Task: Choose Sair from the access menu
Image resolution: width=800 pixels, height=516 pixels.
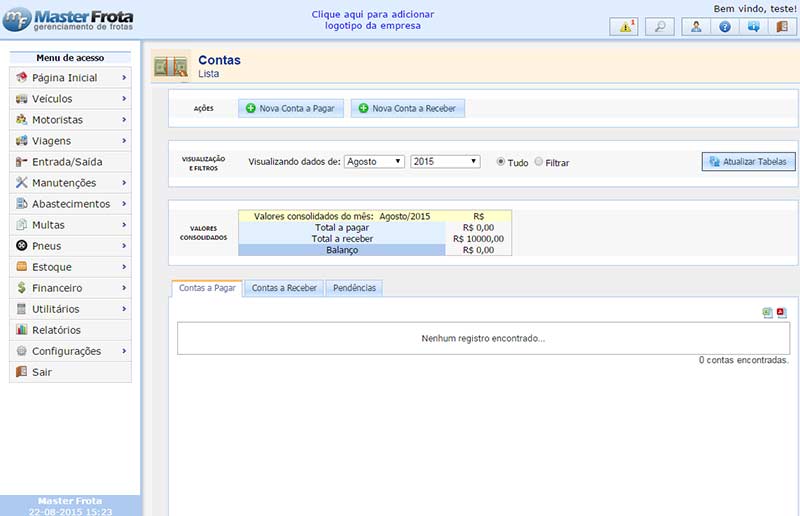Action: pos(70,372)
